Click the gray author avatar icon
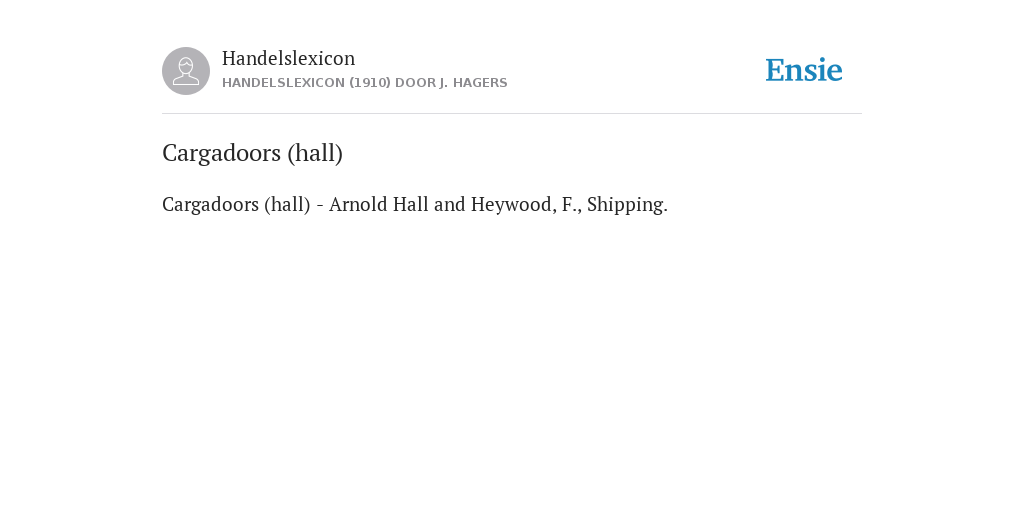1024x512 pixels. [186, 71]
